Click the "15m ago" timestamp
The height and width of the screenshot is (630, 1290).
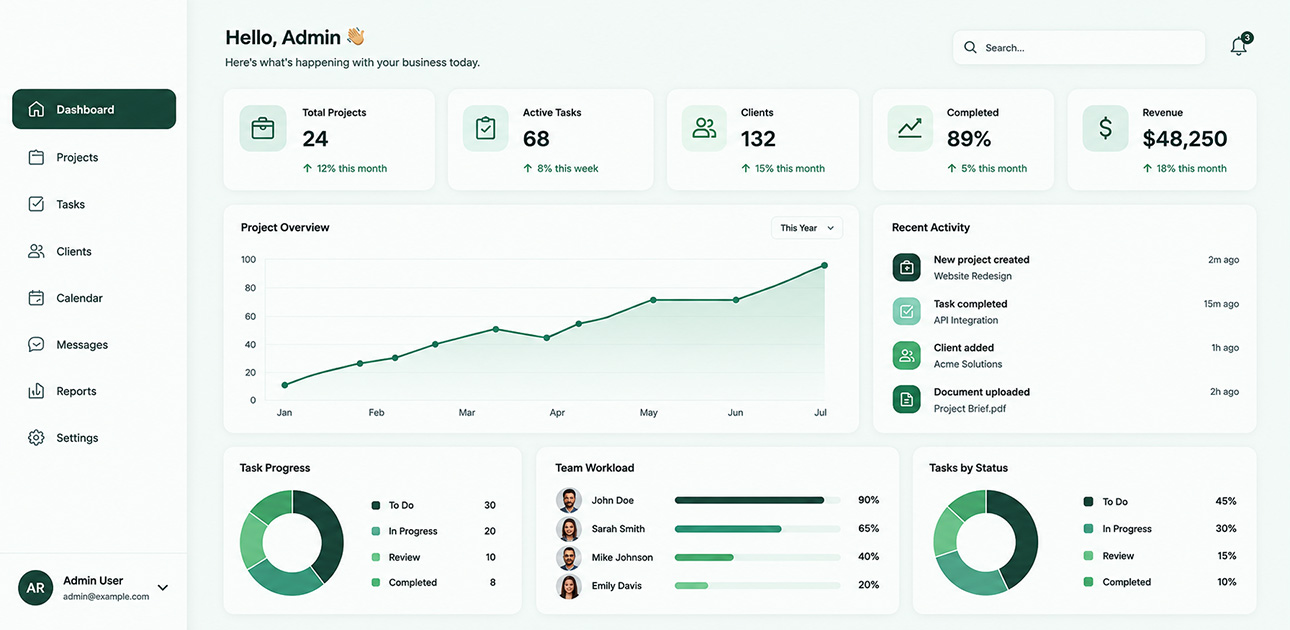(x=1221, y=304)
